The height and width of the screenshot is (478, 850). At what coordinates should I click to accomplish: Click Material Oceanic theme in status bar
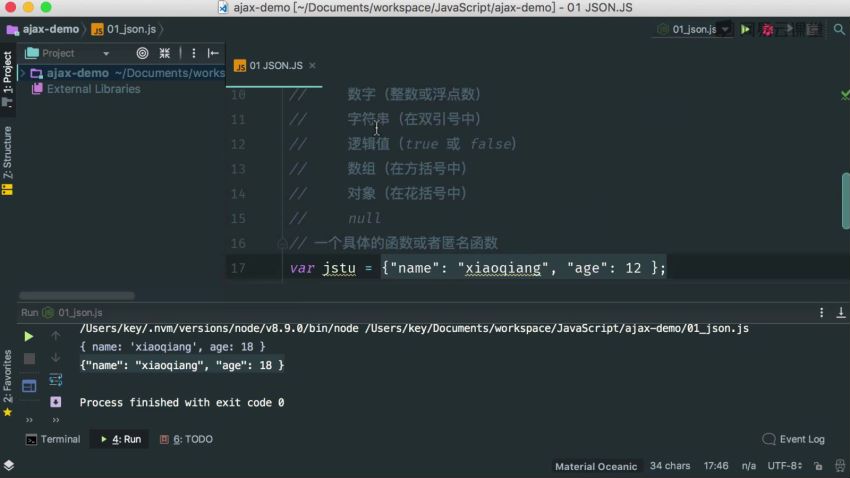[x=596, y=466]
